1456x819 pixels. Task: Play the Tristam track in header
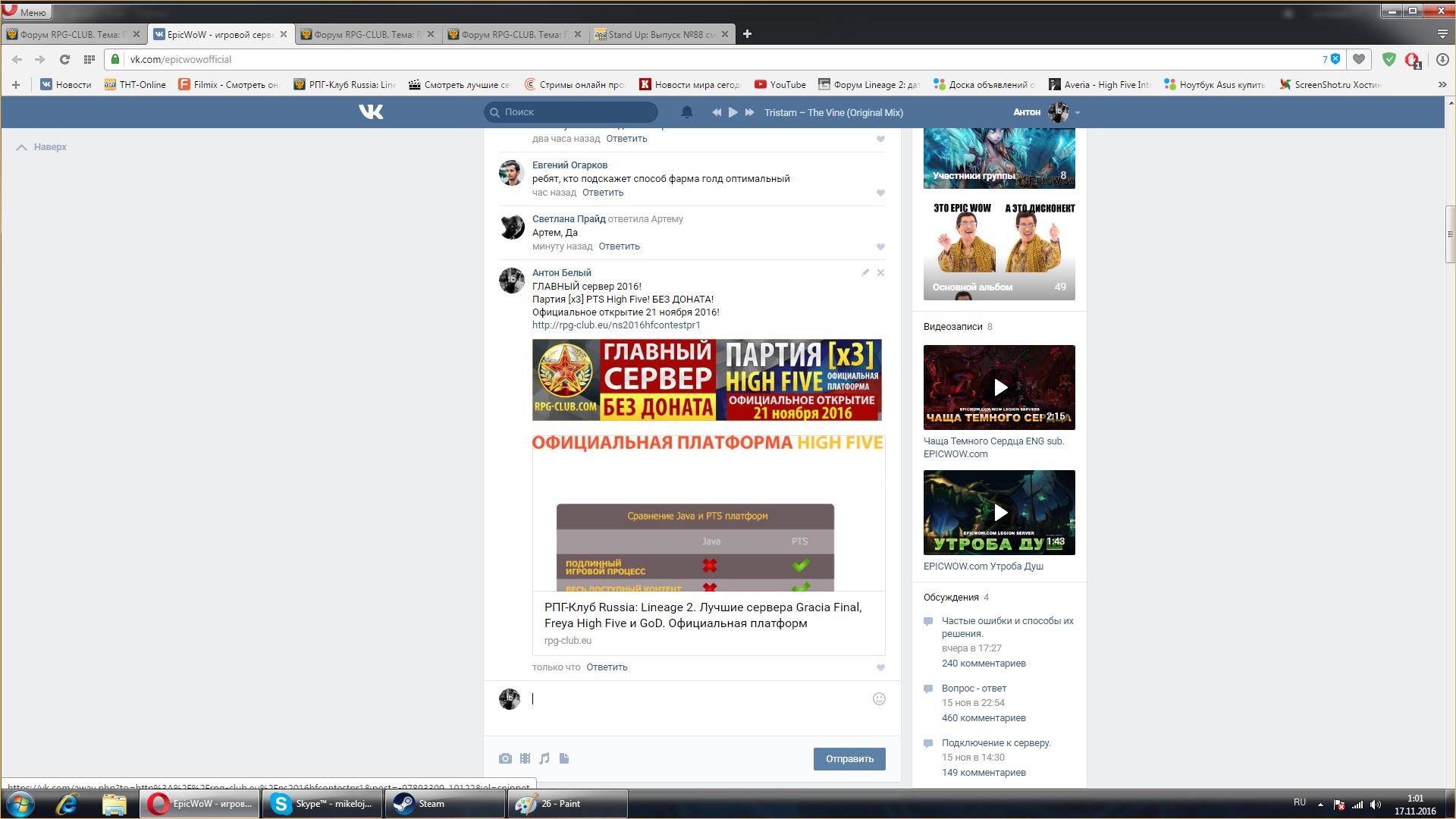(733, 112)
